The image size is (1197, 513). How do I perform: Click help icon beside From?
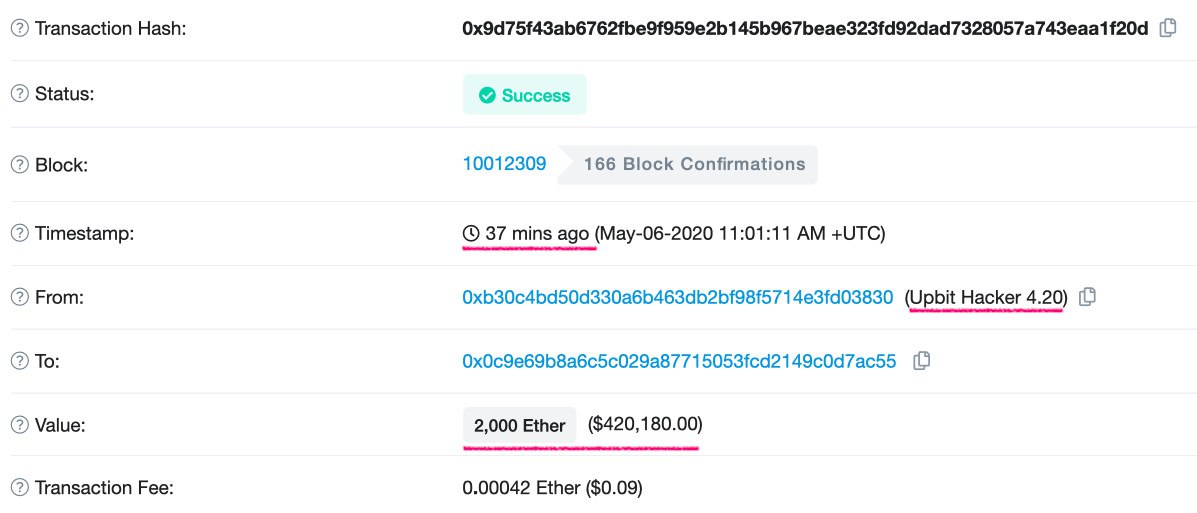click(x=20, y=297)
